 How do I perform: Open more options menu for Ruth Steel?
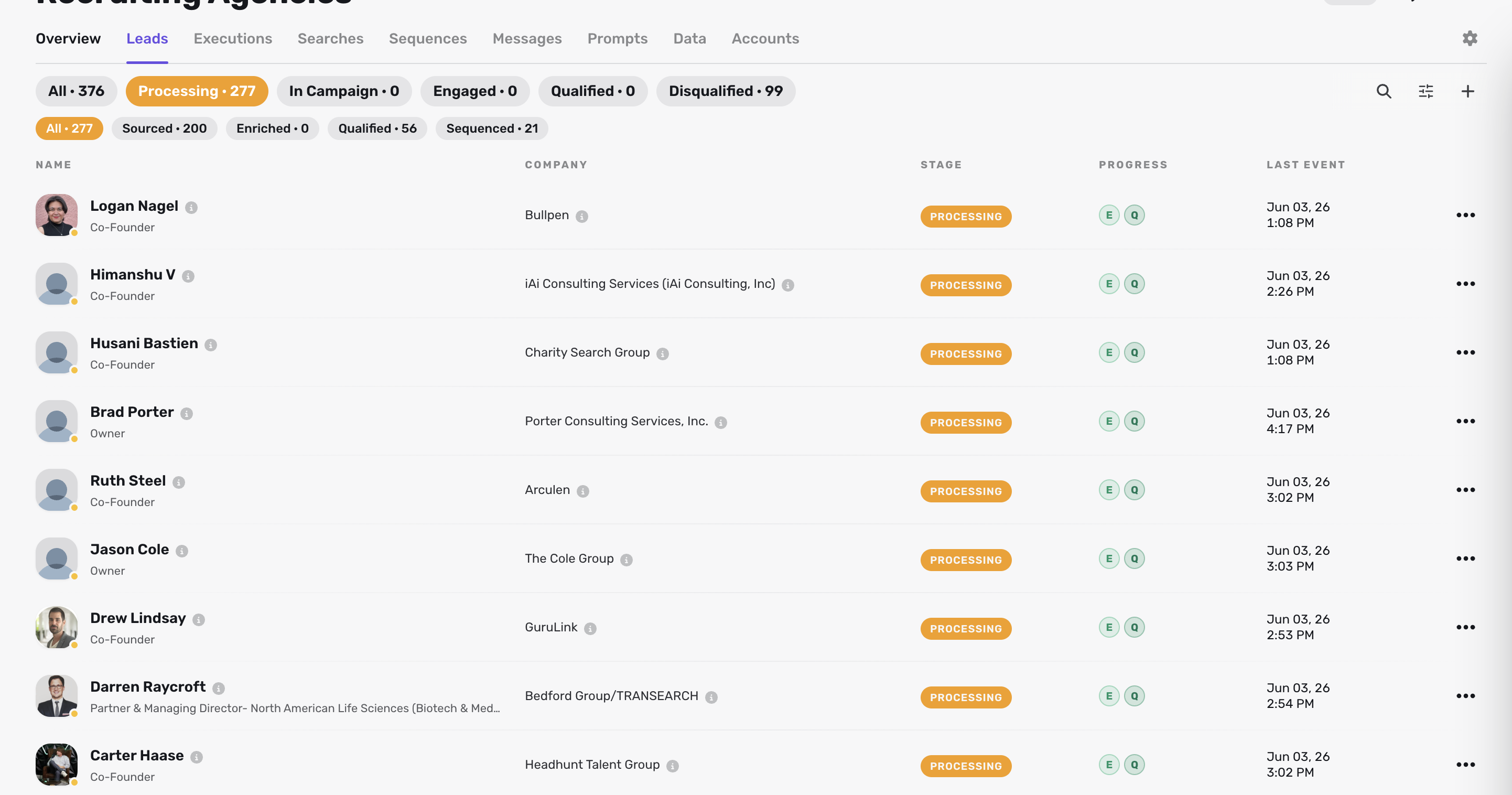(x=1465, y=490)
